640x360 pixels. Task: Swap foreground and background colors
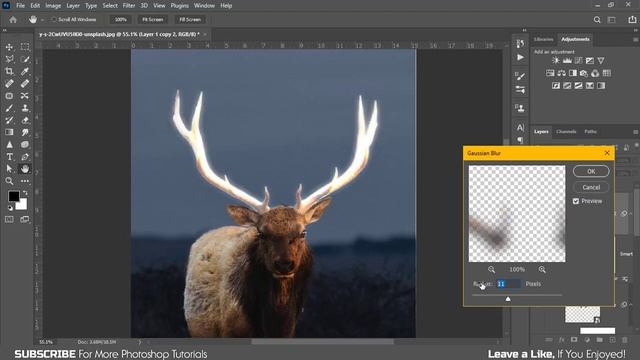point(25,192)
